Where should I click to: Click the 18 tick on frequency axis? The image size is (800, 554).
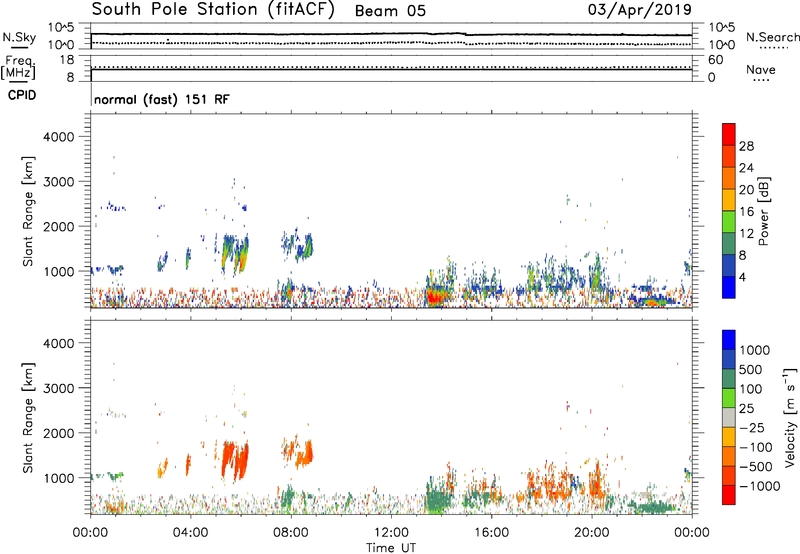point(67,60)
